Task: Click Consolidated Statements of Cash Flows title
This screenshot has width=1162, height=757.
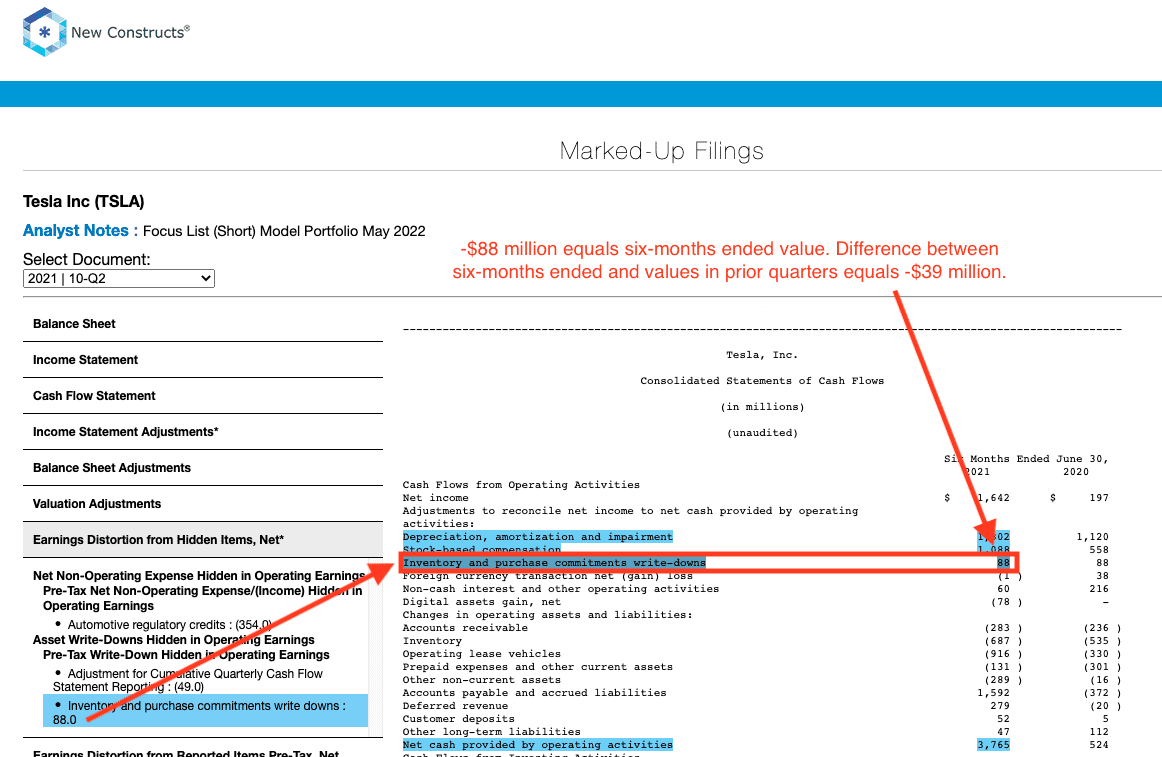Action: click(x=762, y=381)
